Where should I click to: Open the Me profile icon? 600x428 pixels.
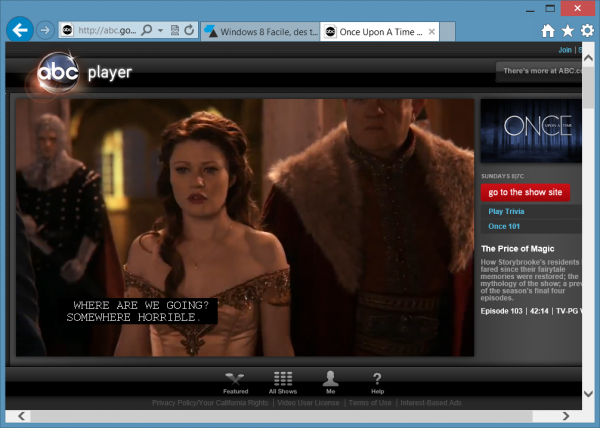331,382
